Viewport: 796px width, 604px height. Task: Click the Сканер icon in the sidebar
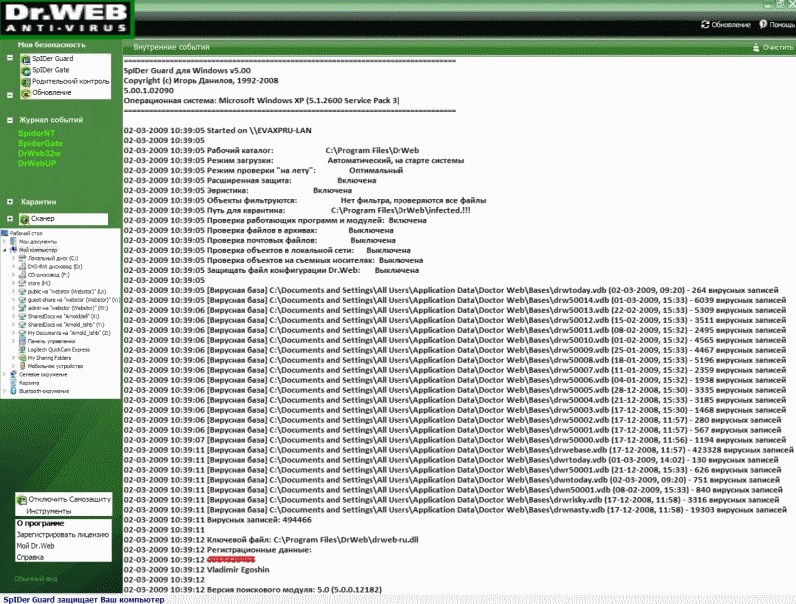point(24,219)
